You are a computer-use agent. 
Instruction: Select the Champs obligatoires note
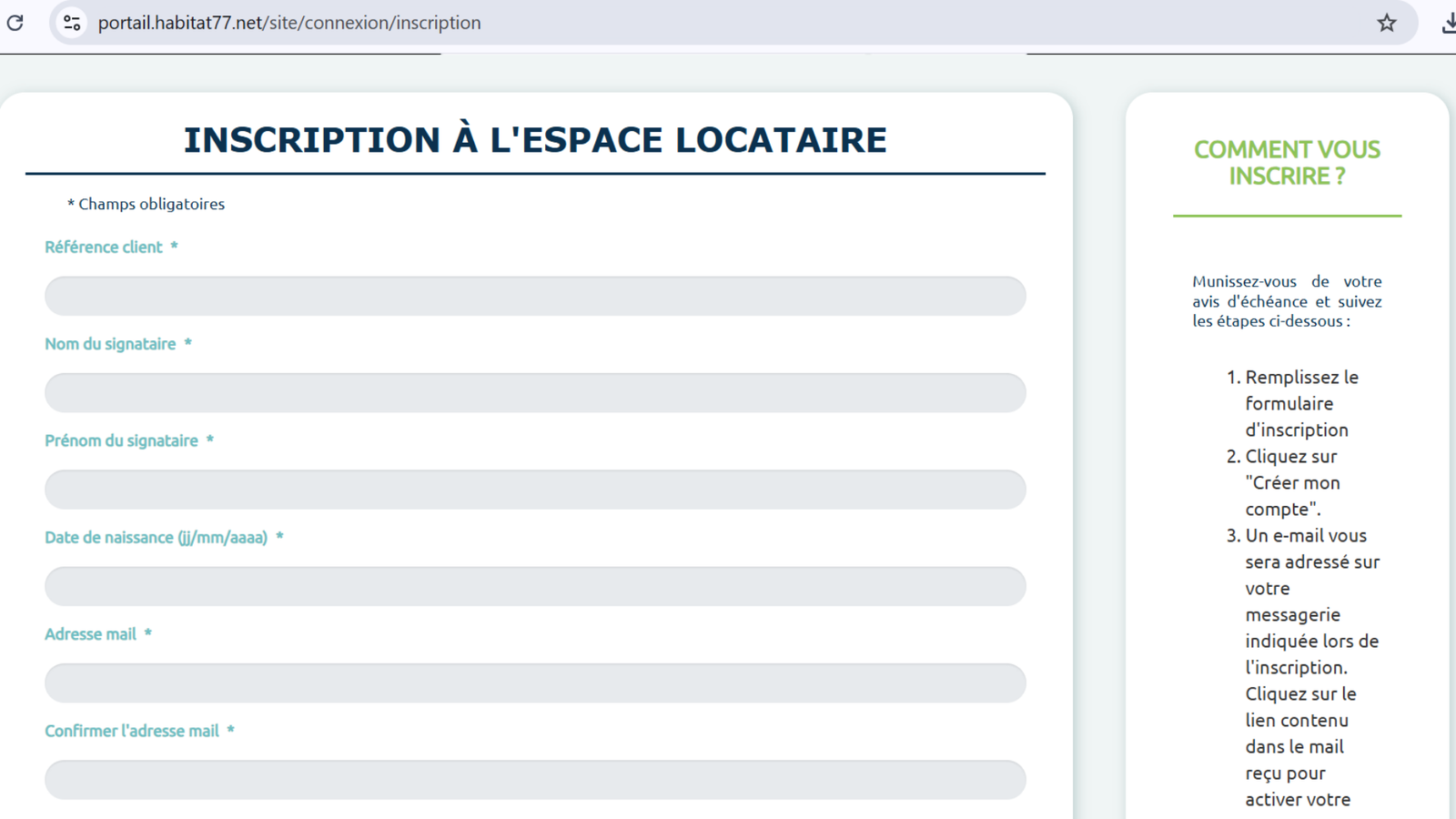(146, 204)
